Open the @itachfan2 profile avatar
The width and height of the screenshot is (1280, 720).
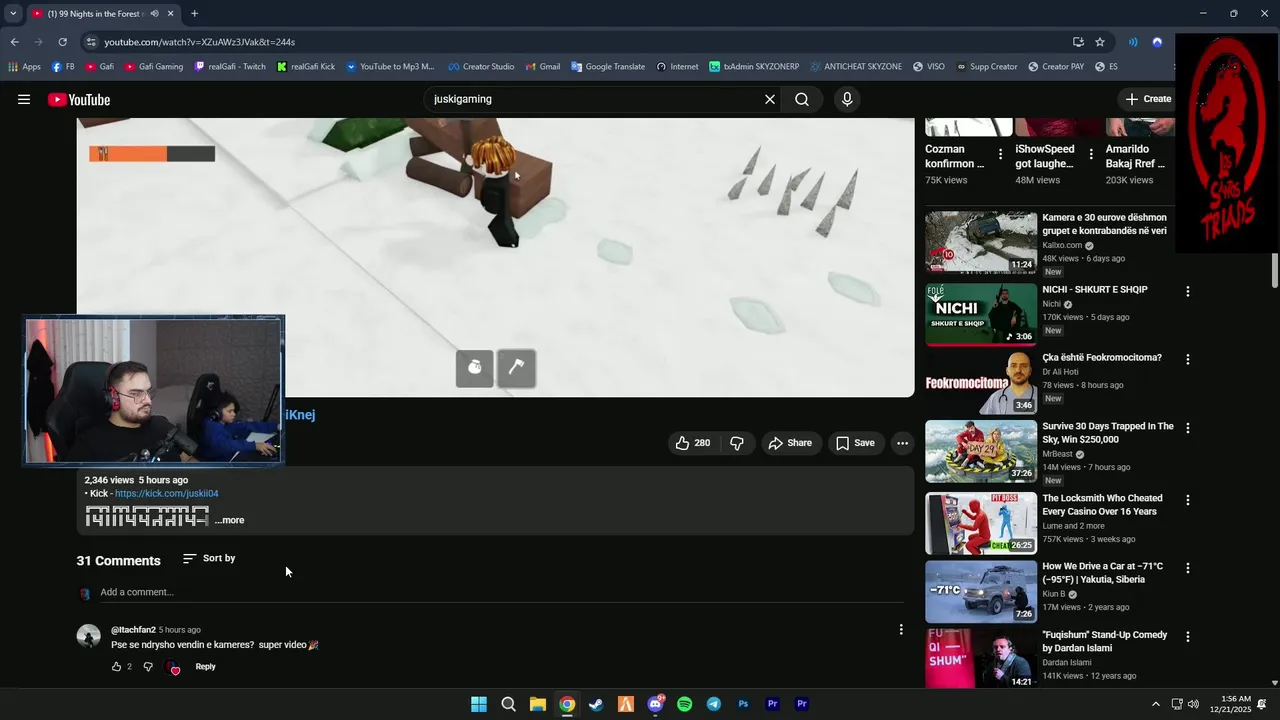[89, 636]
